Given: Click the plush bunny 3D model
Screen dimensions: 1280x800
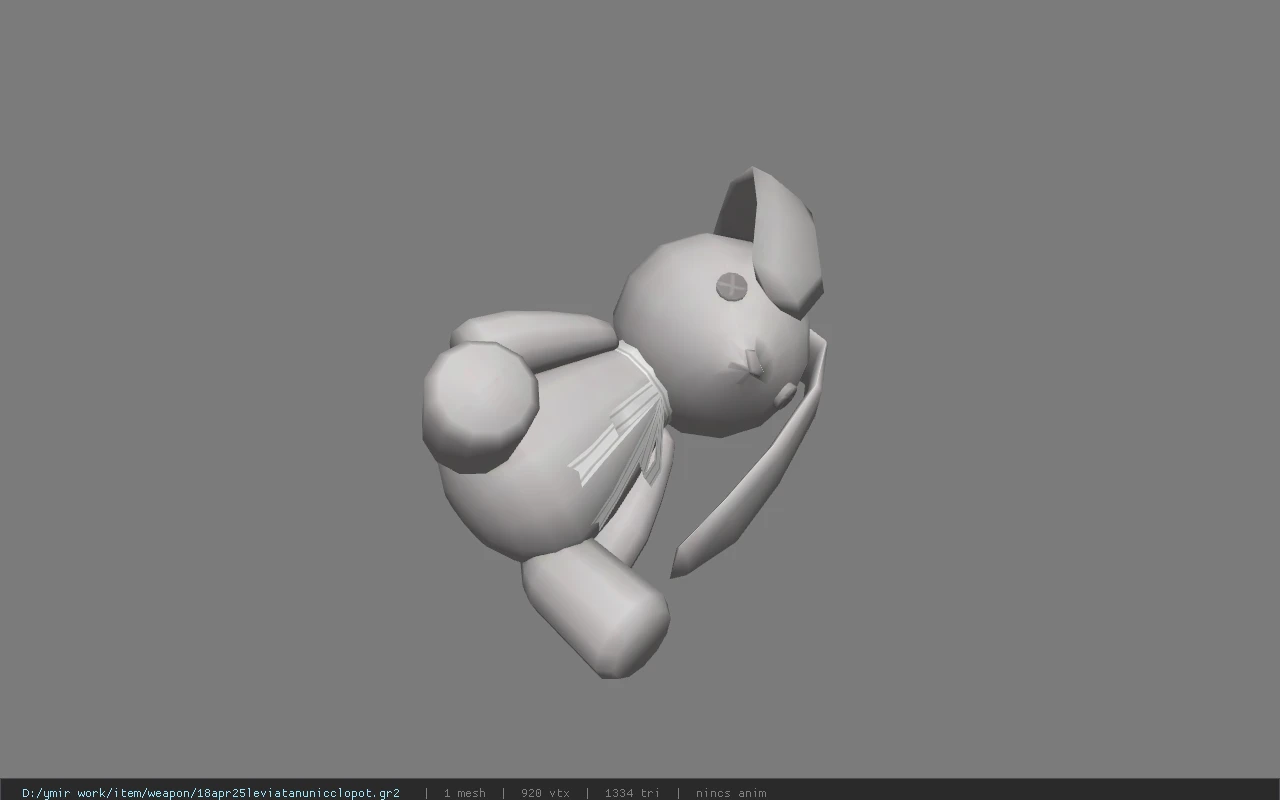Looking at the screenshot, I should pyautogui.click(x=625, y=422).
